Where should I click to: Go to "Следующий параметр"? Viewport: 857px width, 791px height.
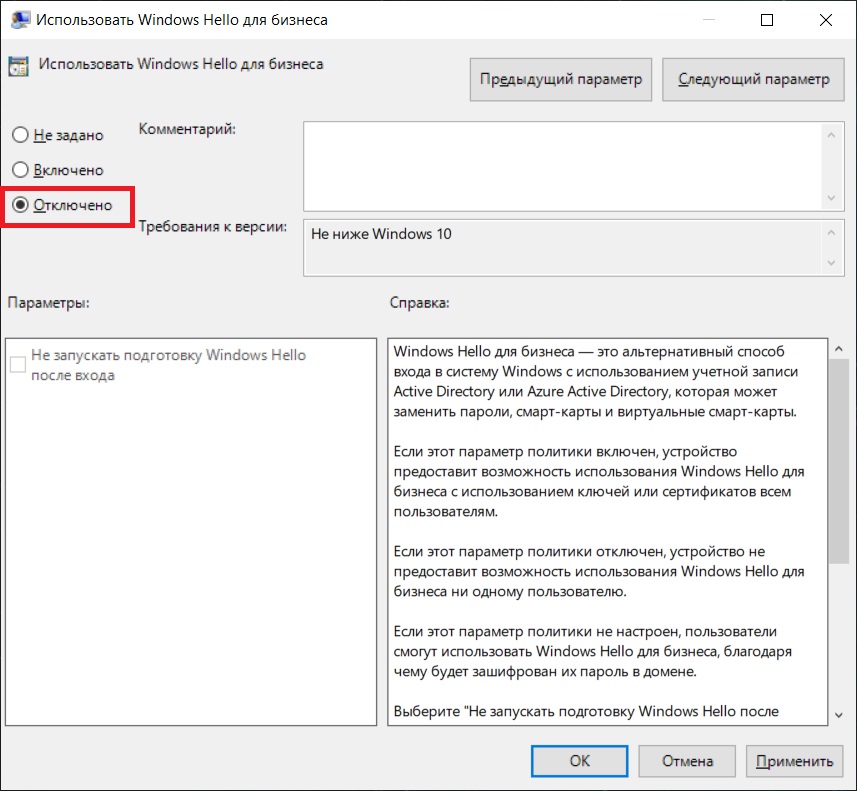753,80
